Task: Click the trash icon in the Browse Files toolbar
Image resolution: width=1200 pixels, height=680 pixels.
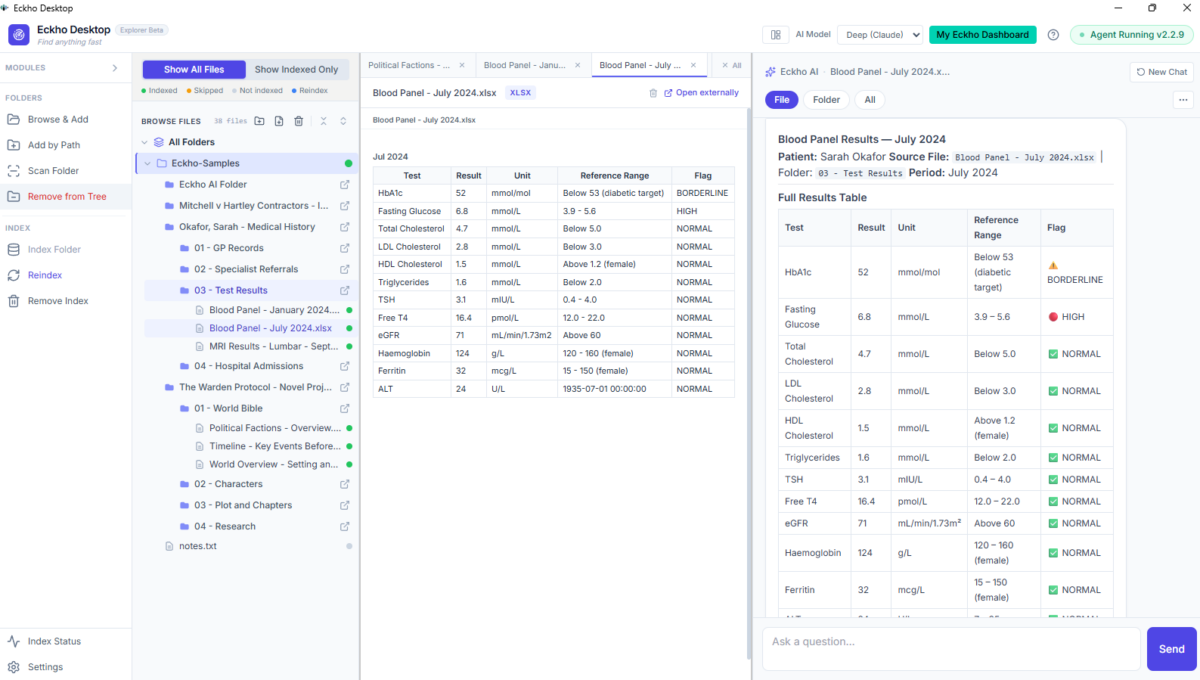Action: pyautogui.click(x=298, y=121)
